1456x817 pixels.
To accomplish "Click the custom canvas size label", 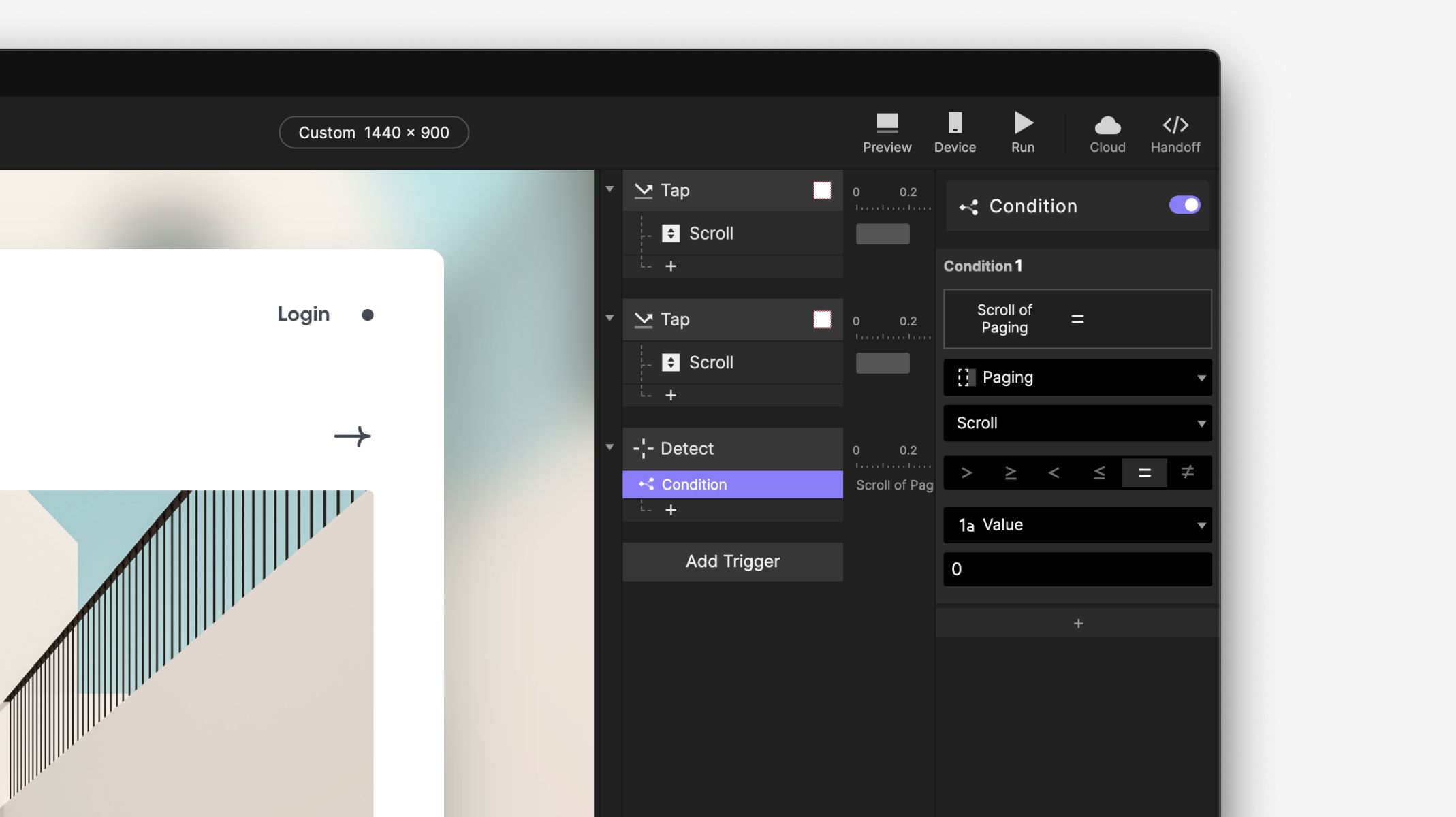I will tap(374, 131).
